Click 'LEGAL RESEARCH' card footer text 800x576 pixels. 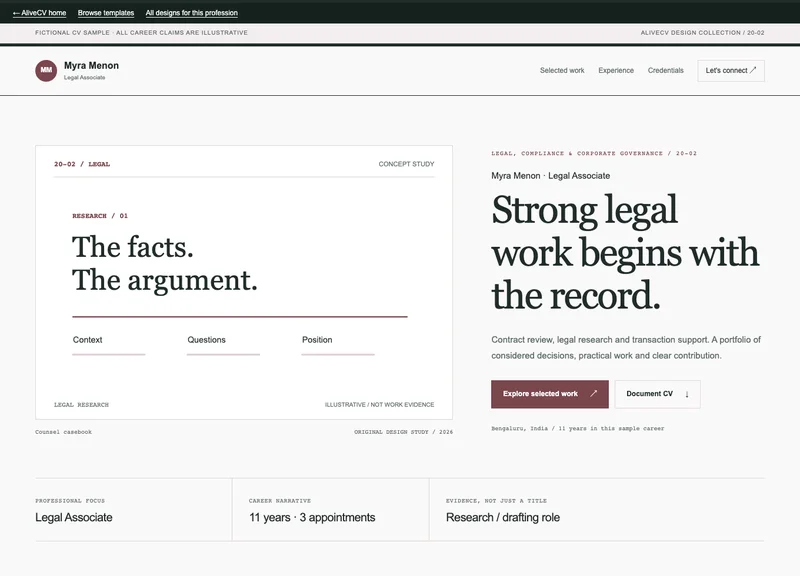pos(81,405)
